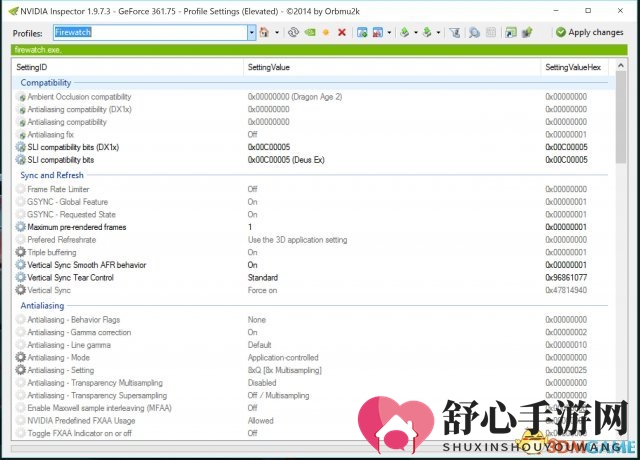Click gear icon beside Vertical Sync Smooth AFR

20,265
